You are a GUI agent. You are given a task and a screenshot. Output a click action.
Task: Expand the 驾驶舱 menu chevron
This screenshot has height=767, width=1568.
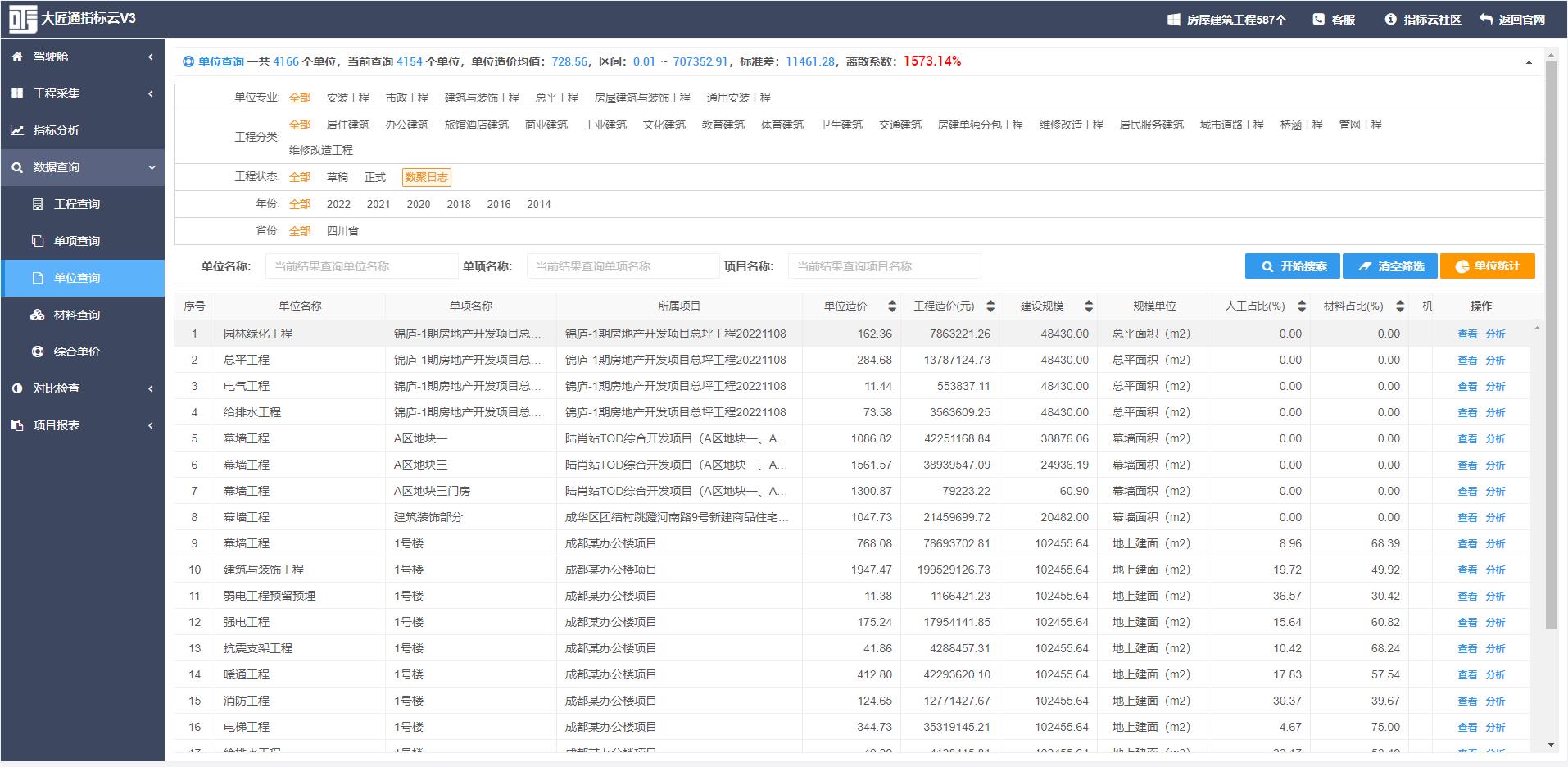click(x=151, y=57)
